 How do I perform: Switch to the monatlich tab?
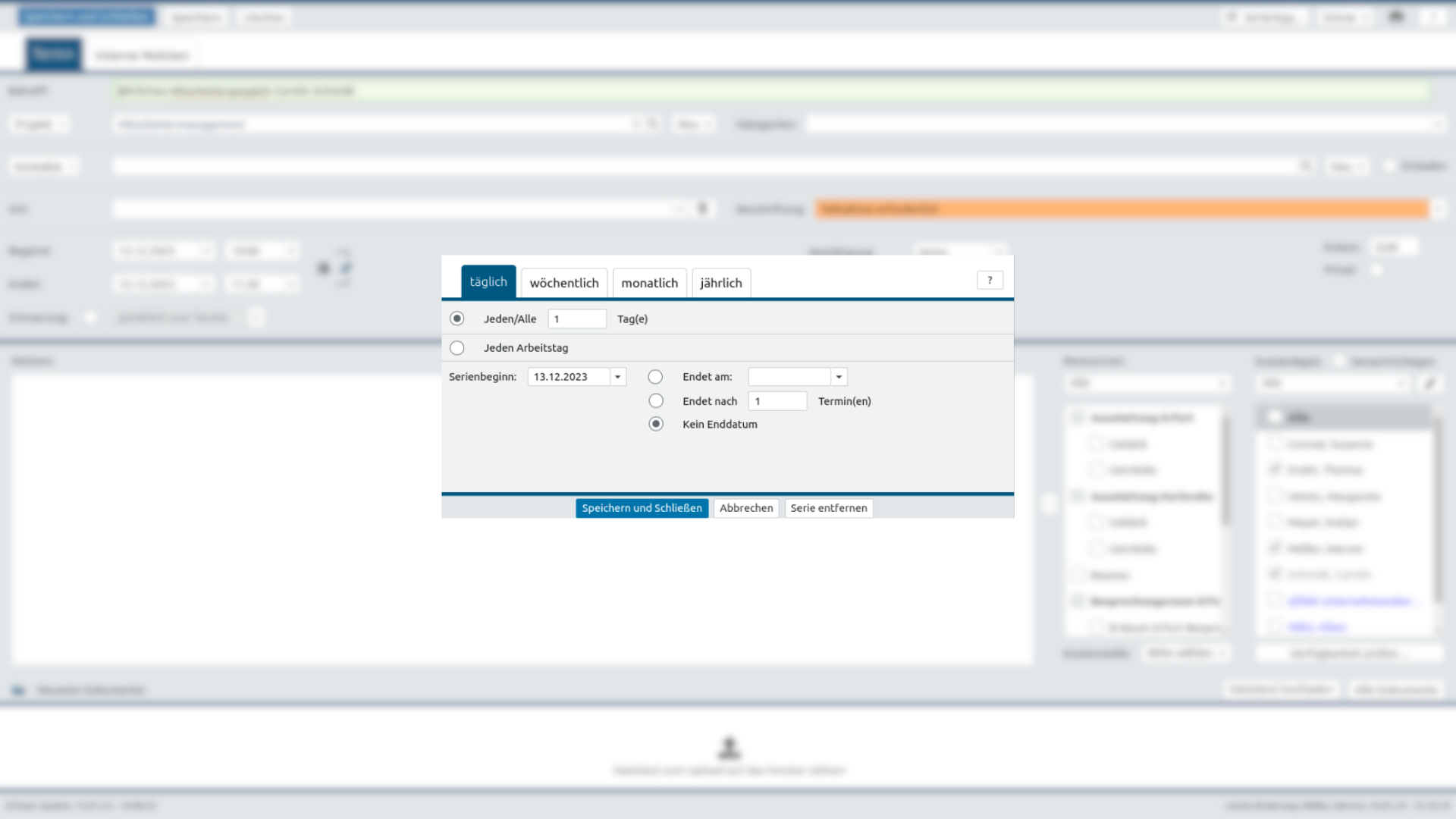[x=649, y=283]
